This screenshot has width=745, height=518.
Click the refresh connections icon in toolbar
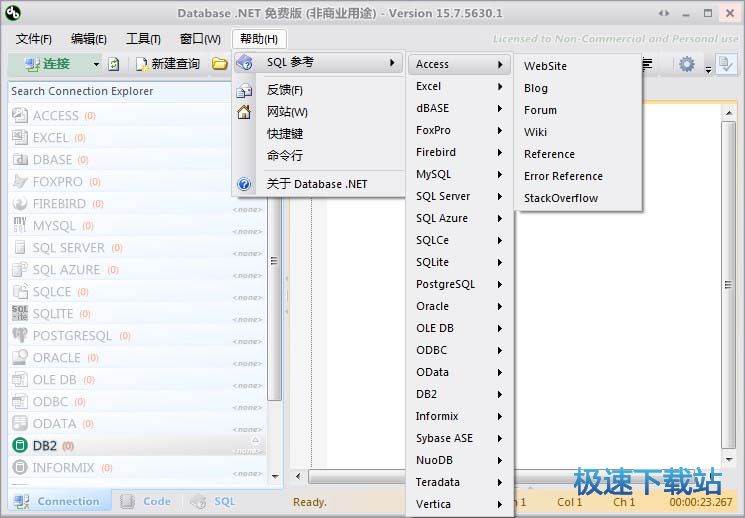114,64
